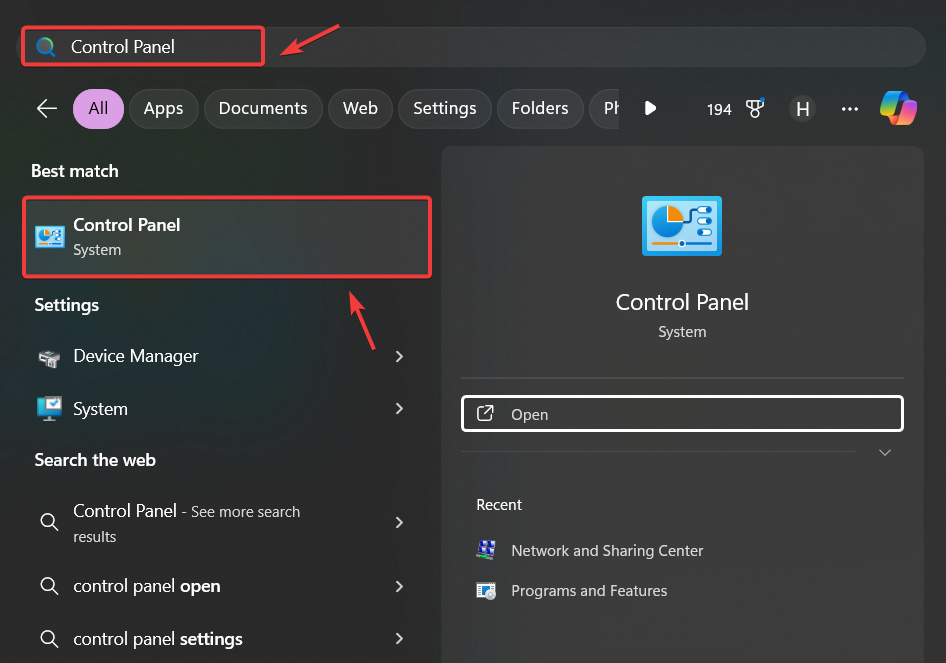Open the H account profile avatar

802,109
